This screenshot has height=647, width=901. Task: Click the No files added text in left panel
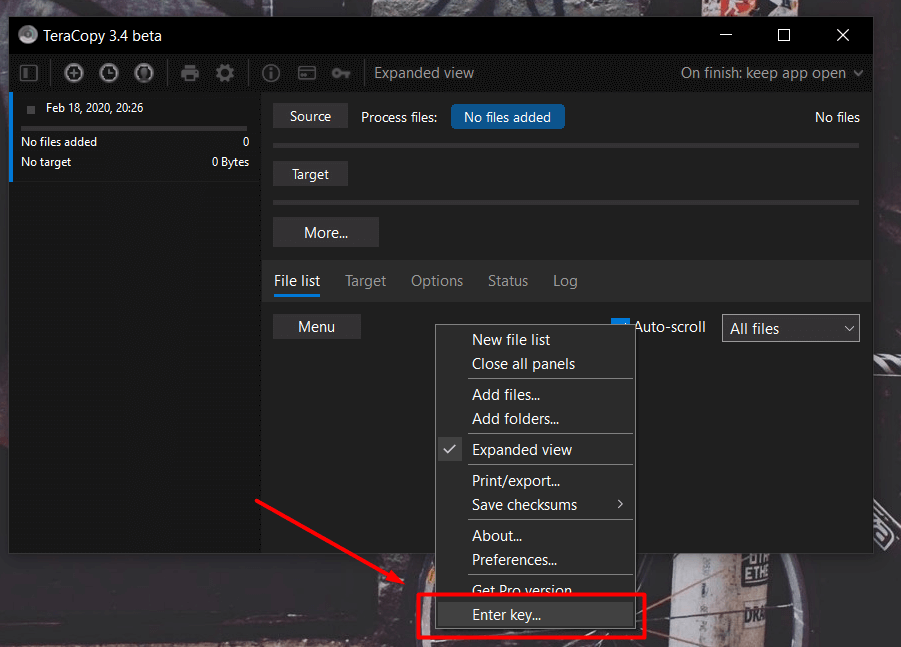[59, 141]
